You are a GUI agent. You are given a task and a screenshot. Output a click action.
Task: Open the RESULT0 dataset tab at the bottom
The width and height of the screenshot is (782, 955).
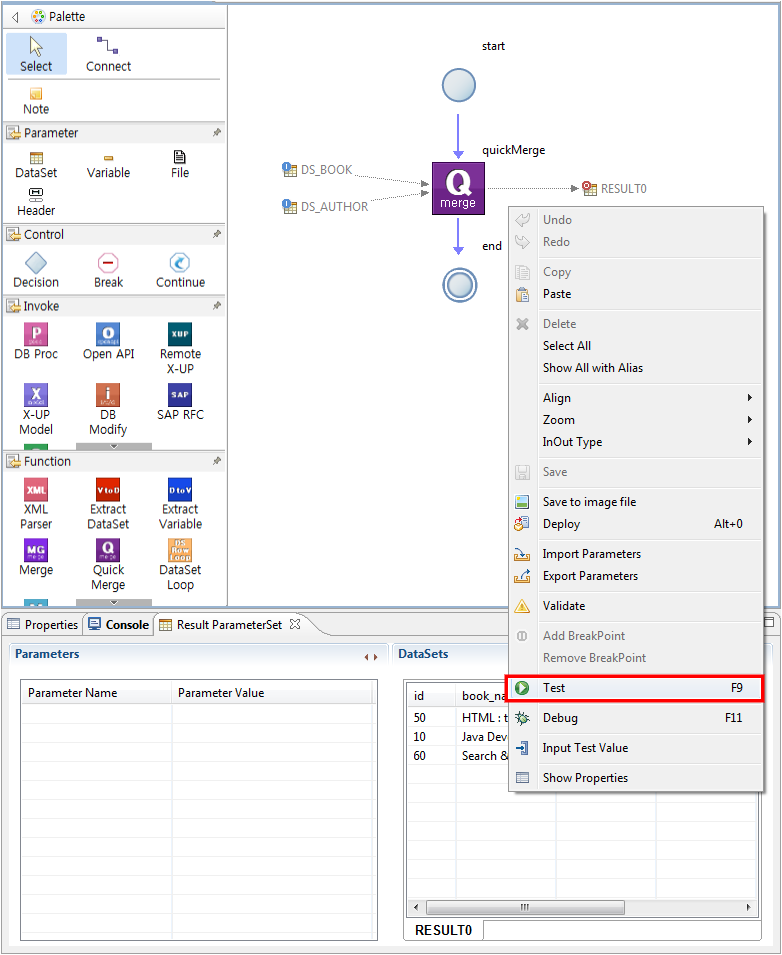coord(443,931)
